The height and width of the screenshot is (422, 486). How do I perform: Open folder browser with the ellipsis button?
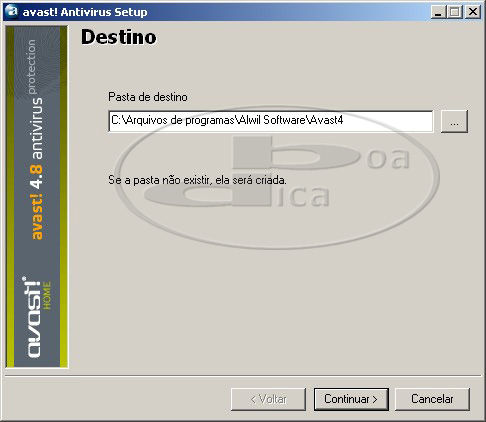click(454, 121)
